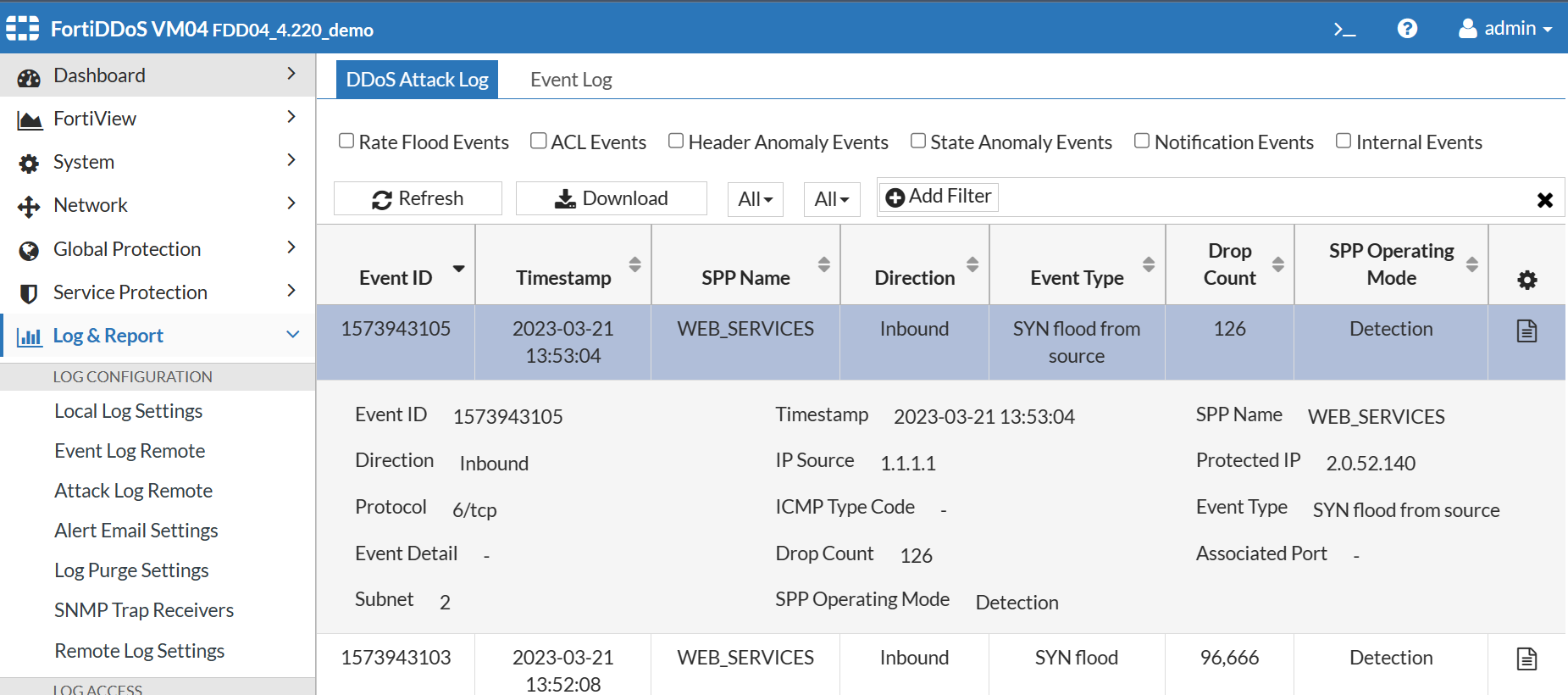Click the FortiDDoS grid logo icon
Screen dimensions: 1568x695
(x=23, y=29)
